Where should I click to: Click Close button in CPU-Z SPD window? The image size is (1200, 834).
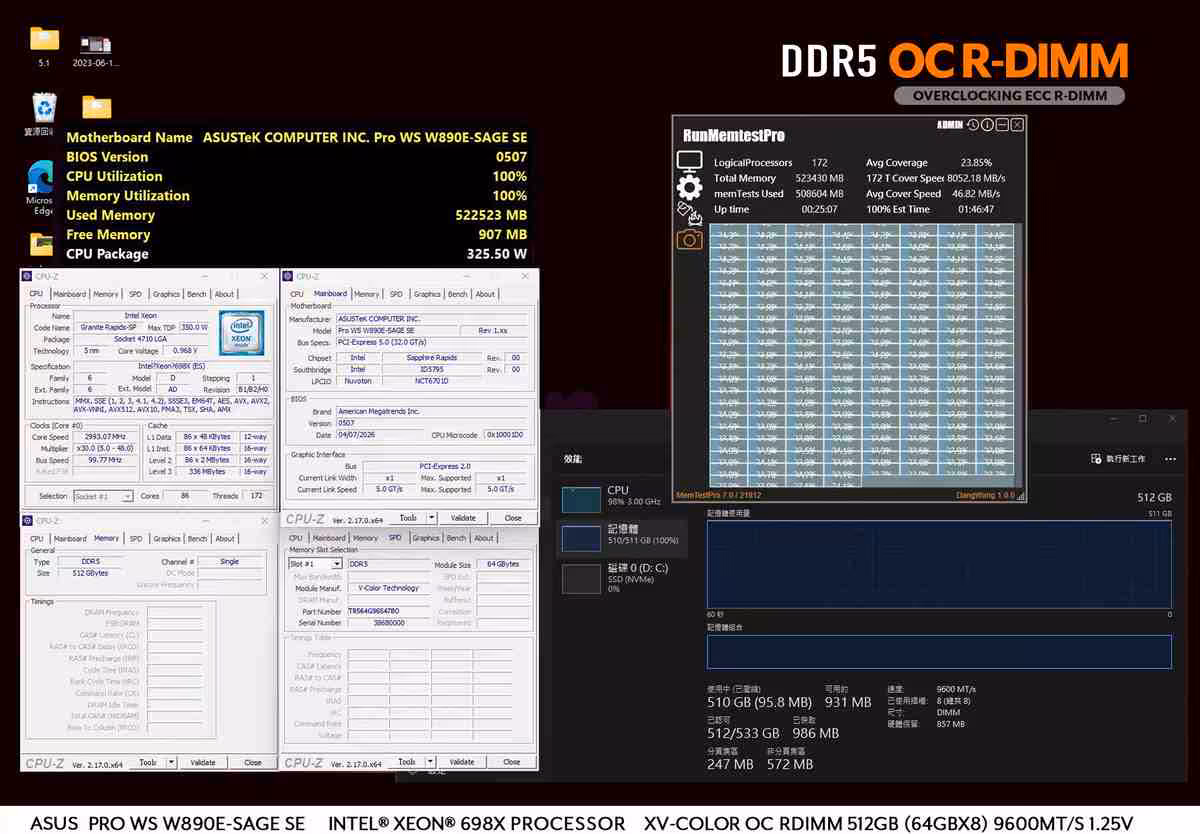click(x=512, y=761)
